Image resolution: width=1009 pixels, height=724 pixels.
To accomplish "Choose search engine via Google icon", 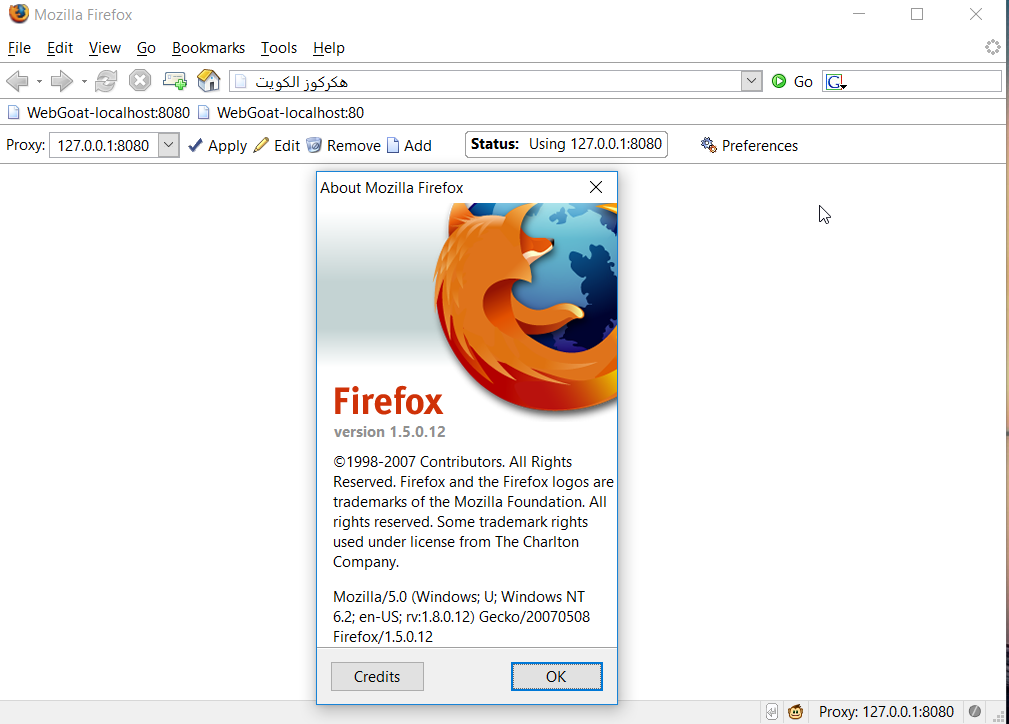I will click(x=836, y=82).
